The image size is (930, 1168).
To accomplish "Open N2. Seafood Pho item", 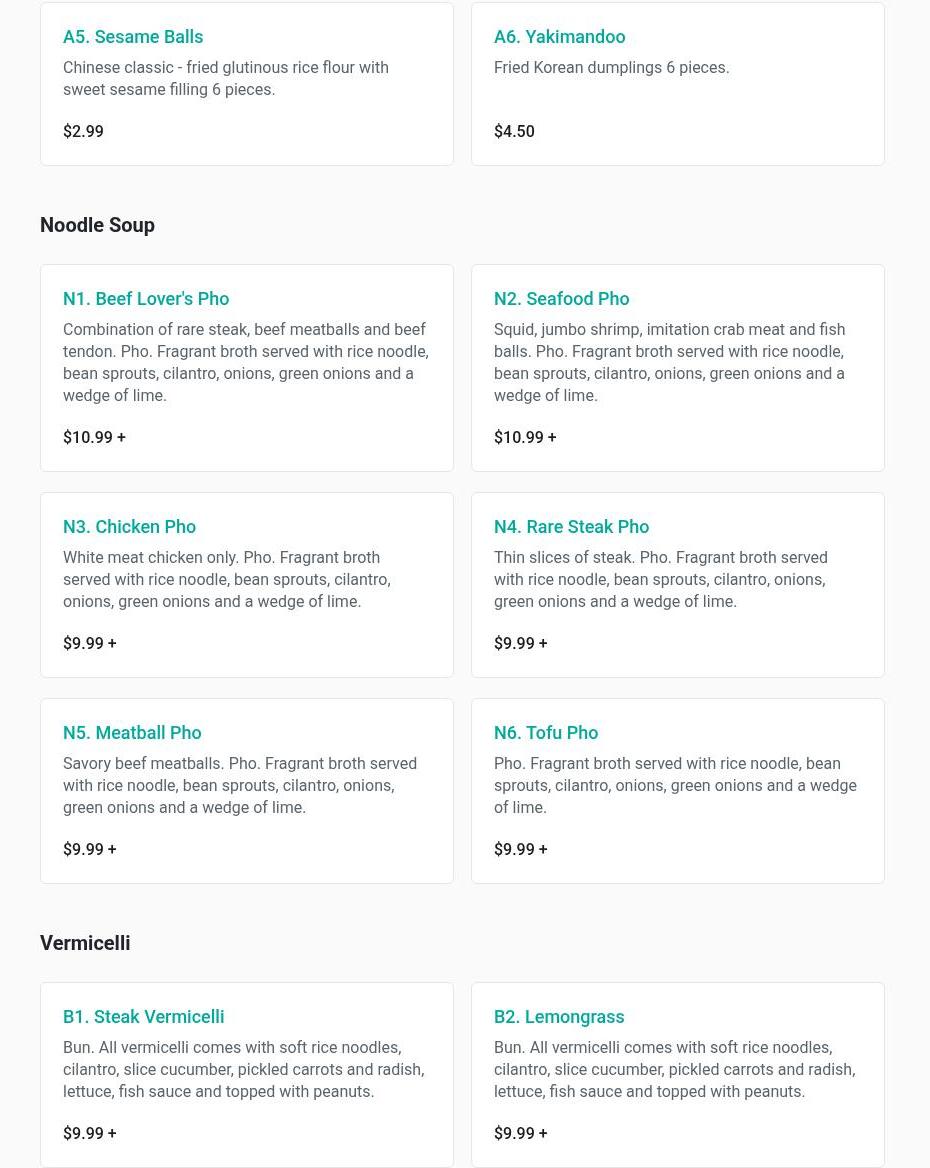I will pos(561,299).
